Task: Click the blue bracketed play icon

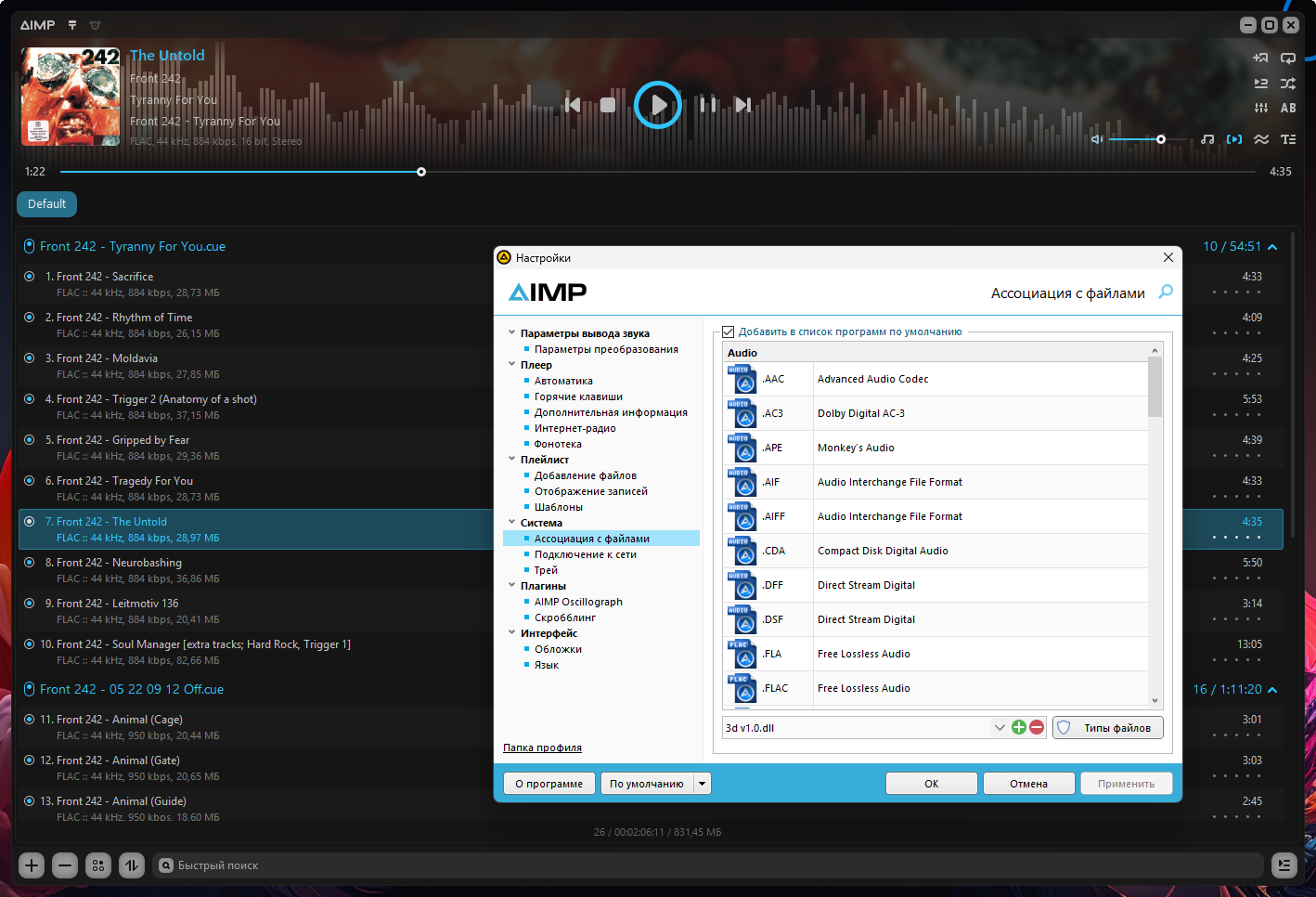Action: click(x=1234, y=139)
